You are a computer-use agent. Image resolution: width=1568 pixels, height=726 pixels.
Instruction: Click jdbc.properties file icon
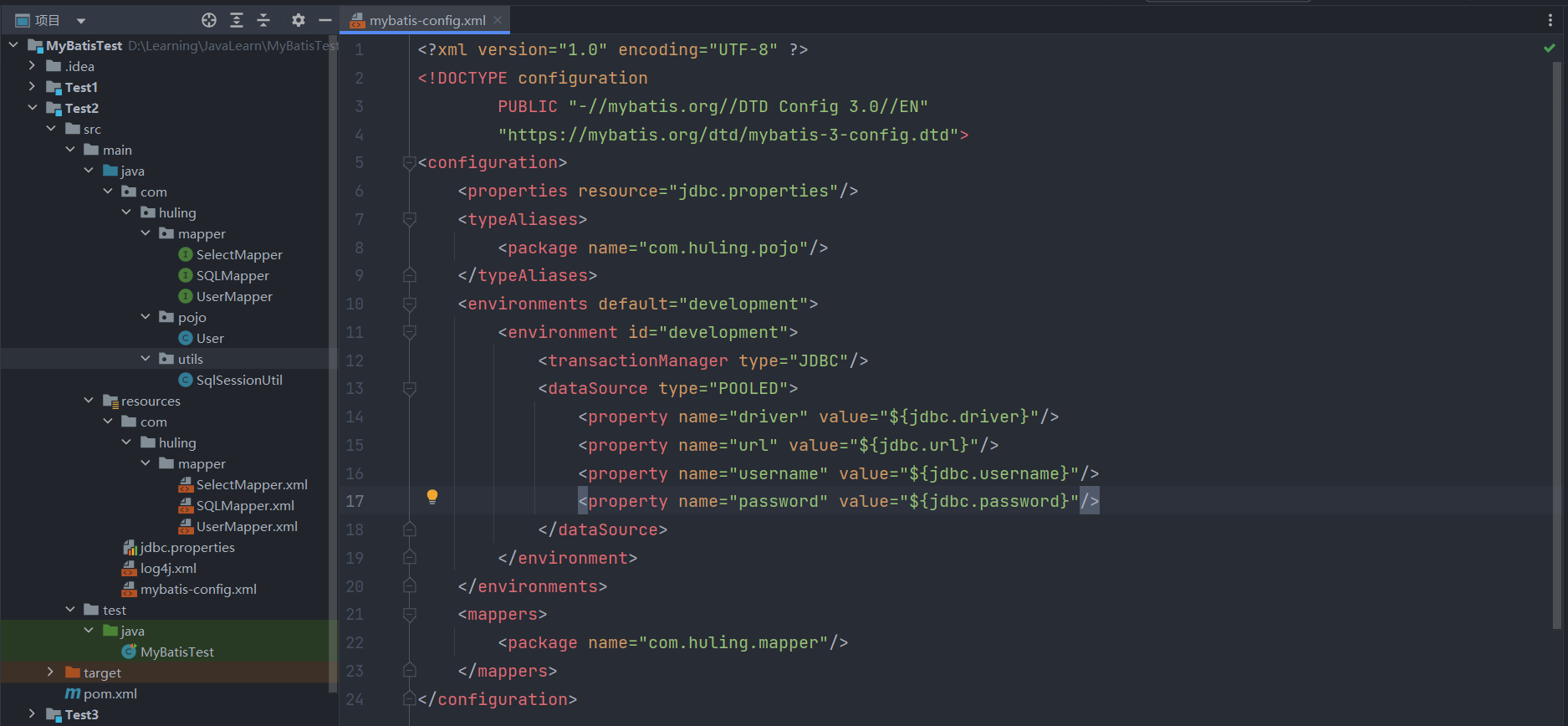(x=130, y=547)
